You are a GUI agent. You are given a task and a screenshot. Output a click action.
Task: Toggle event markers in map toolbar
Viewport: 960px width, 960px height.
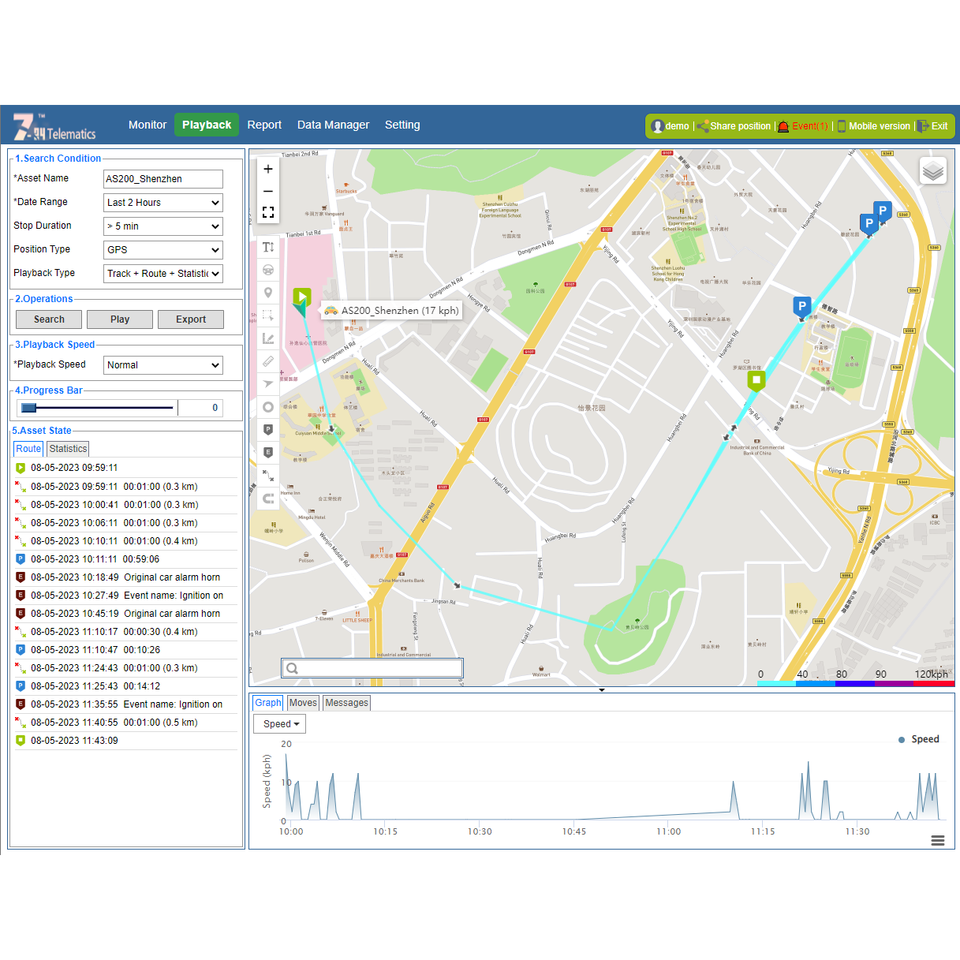(x=268, y=453)
